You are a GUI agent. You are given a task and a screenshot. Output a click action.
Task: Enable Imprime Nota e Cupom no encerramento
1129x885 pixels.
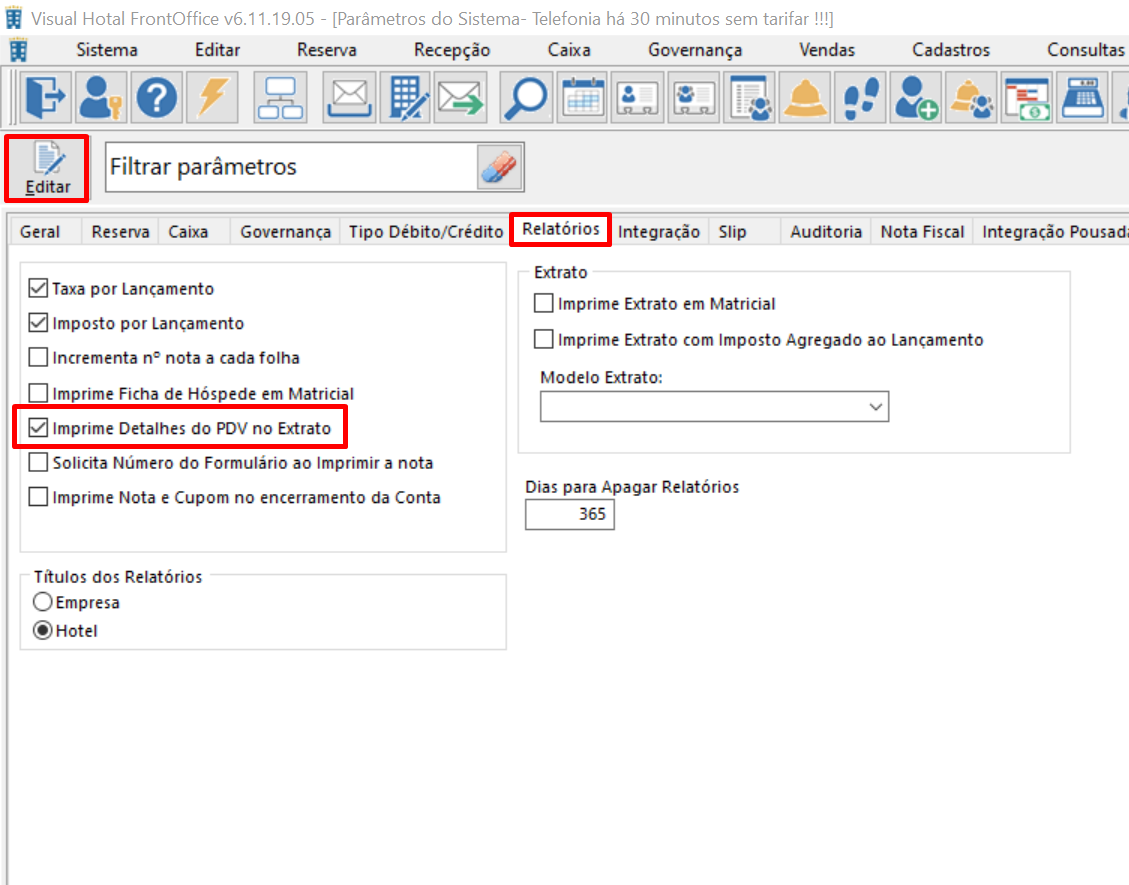pos(38,497)
